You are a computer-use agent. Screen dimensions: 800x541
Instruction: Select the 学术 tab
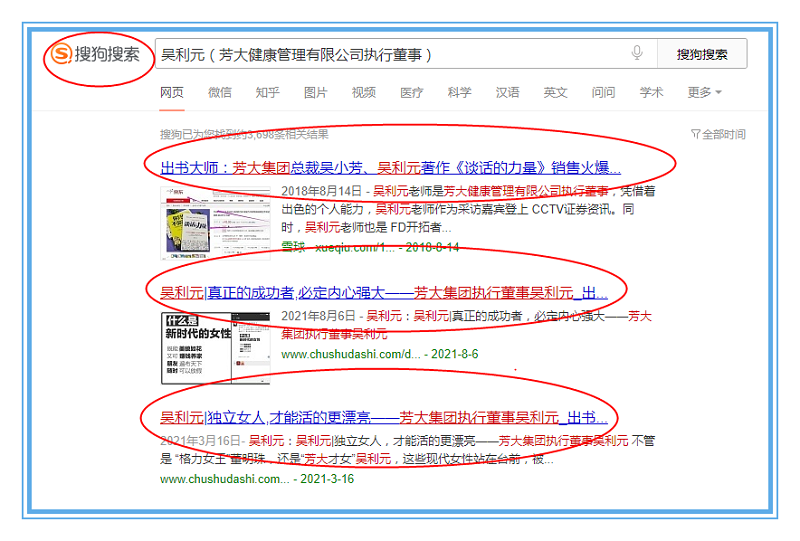(x=651, y=93)
